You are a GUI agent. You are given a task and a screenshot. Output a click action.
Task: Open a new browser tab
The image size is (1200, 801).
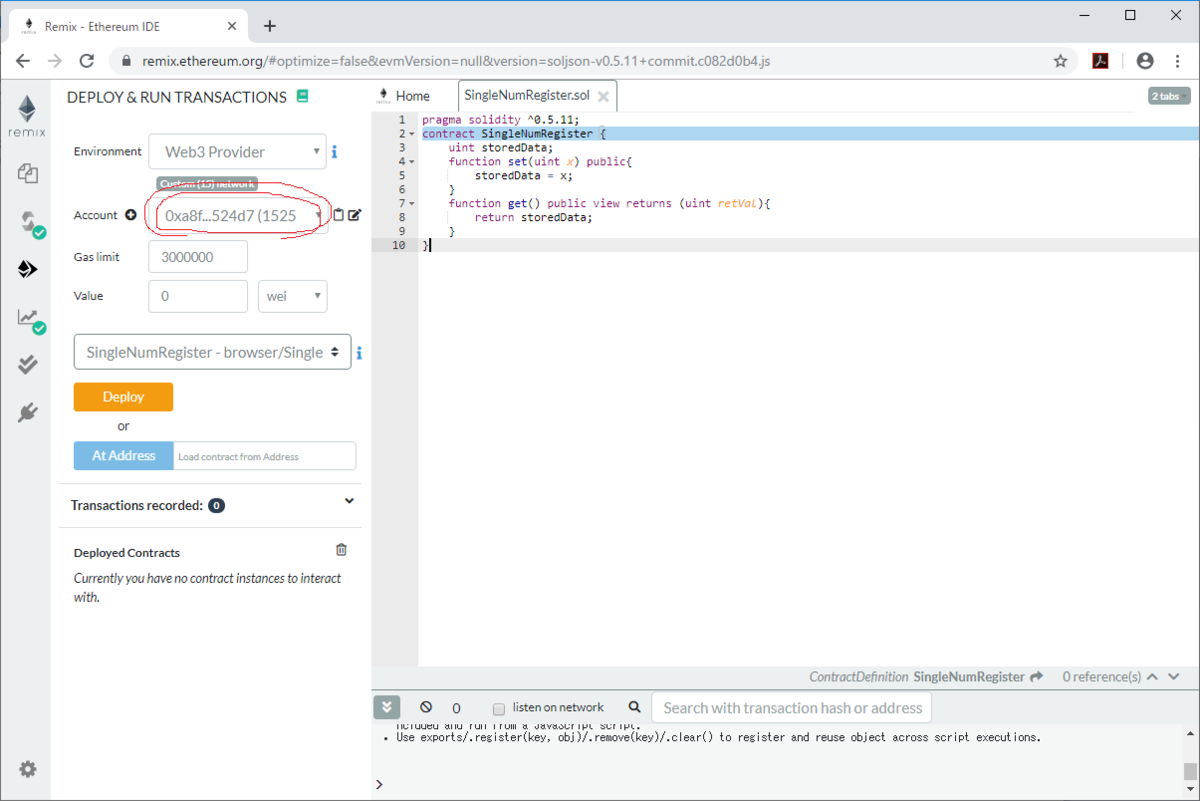click(x=270, y=26)
